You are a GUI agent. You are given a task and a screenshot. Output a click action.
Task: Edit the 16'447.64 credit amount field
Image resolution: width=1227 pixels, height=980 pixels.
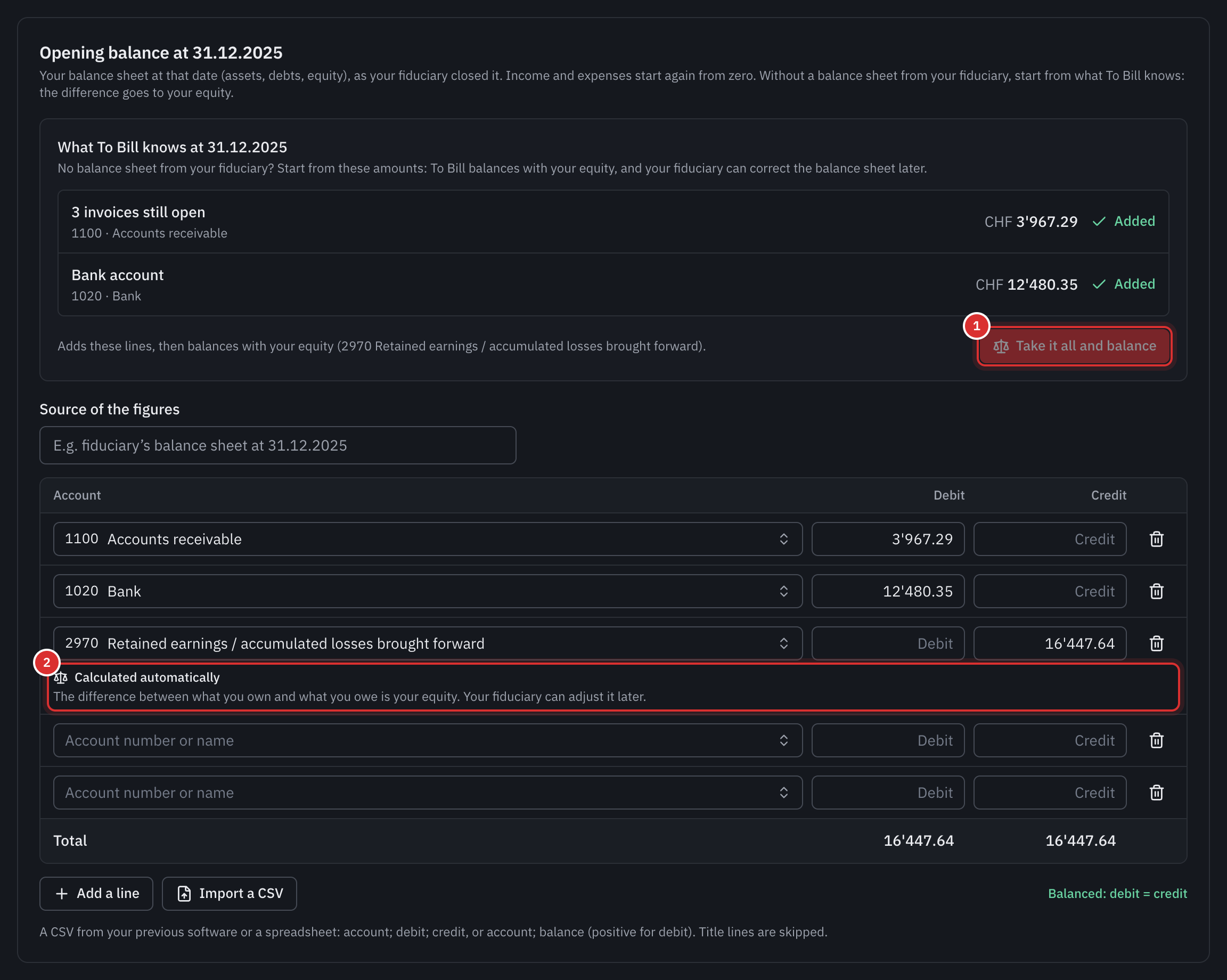[x=1050, y=644]
